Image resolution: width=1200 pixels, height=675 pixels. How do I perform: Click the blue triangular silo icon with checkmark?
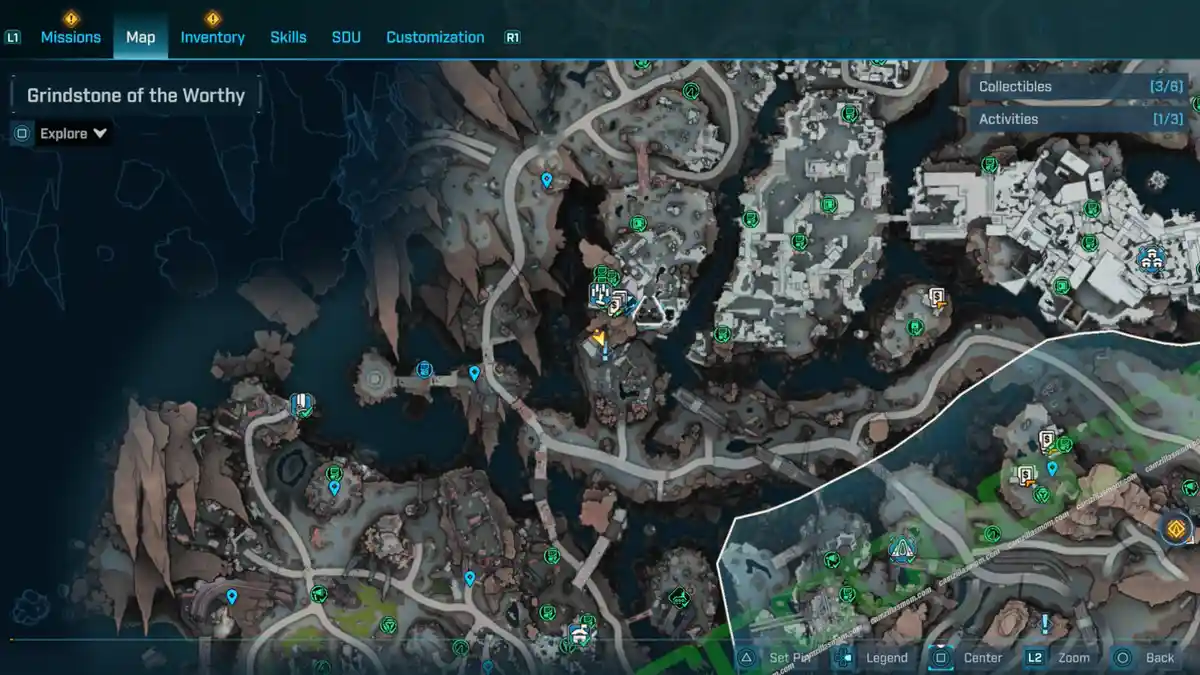pyautogui.click(x=903, y=549)
